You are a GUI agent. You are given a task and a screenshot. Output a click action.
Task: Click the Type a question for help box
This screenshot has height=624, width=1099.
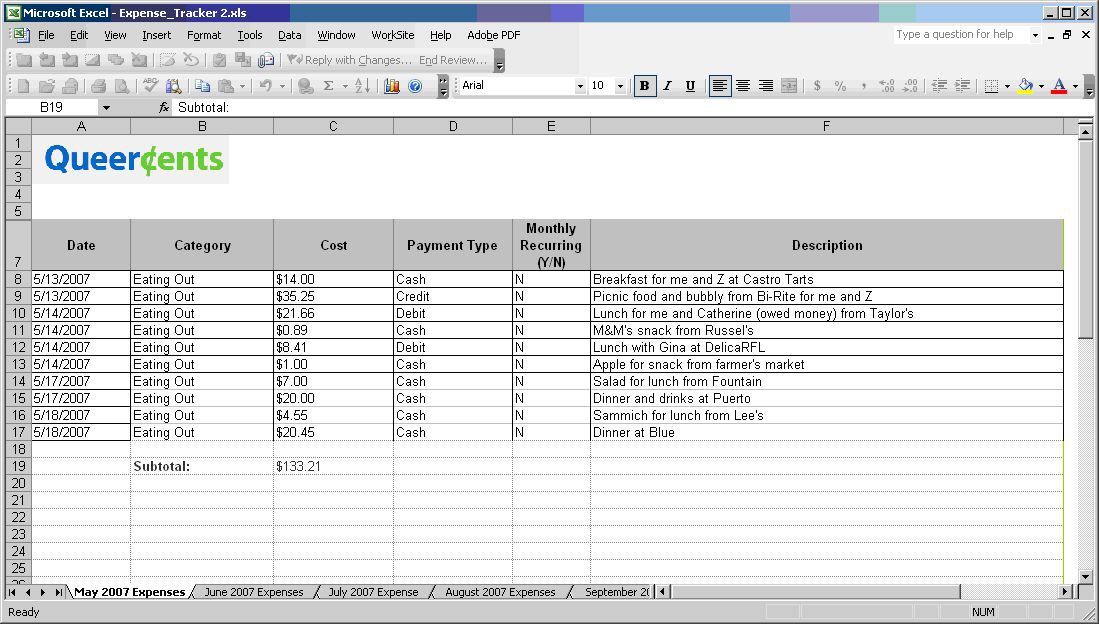click(x=960, y=34)
